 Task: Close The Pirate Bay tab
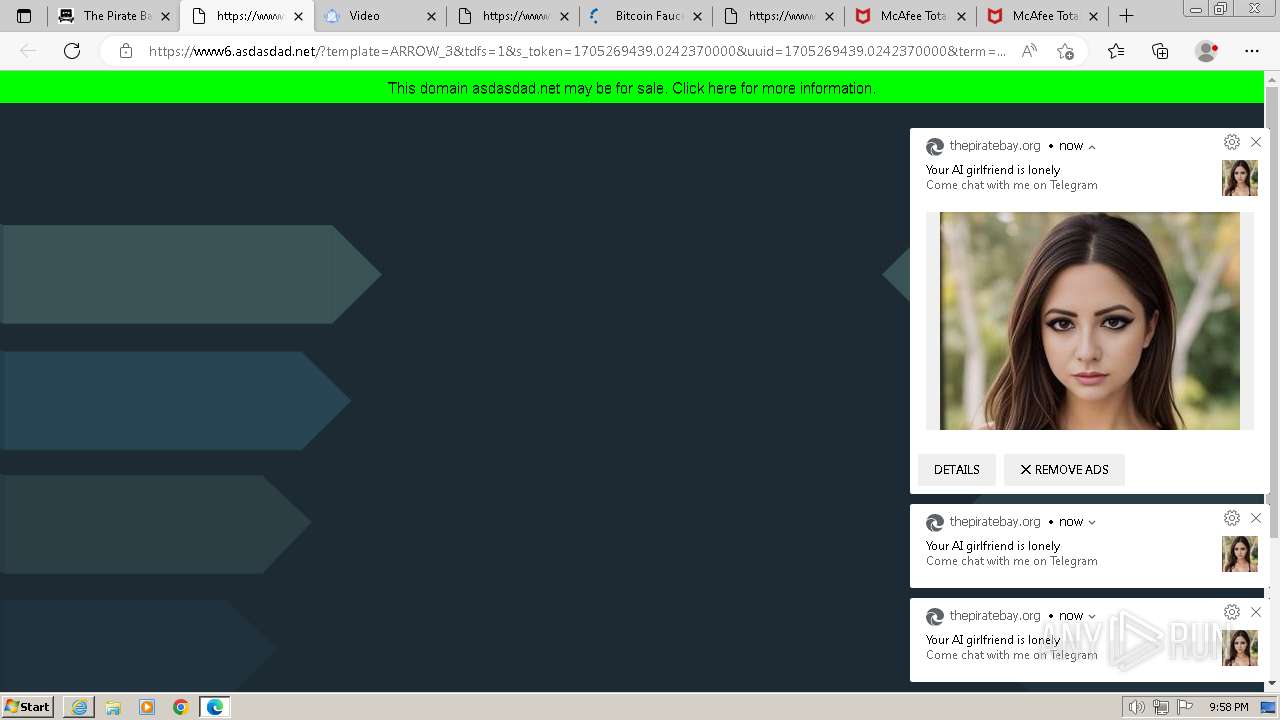point(165,16)
